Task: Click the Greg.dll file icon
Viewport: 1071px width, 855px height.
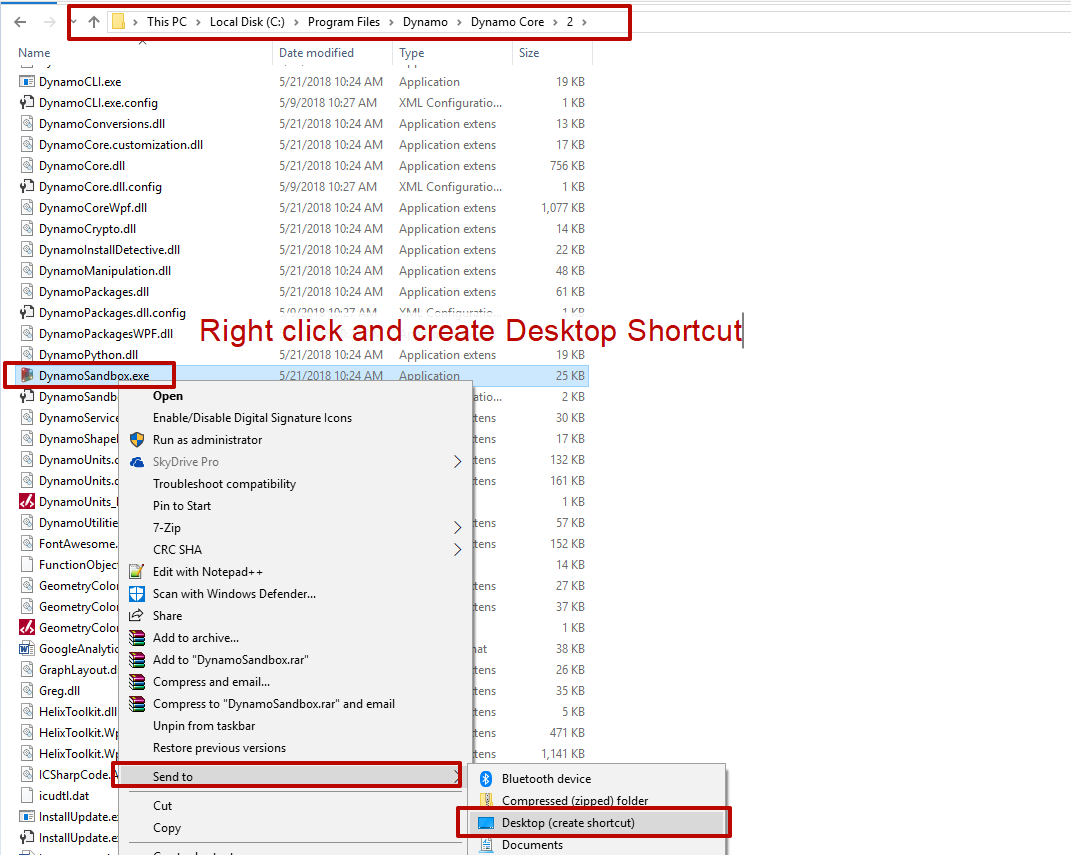Action: point(27,690)
